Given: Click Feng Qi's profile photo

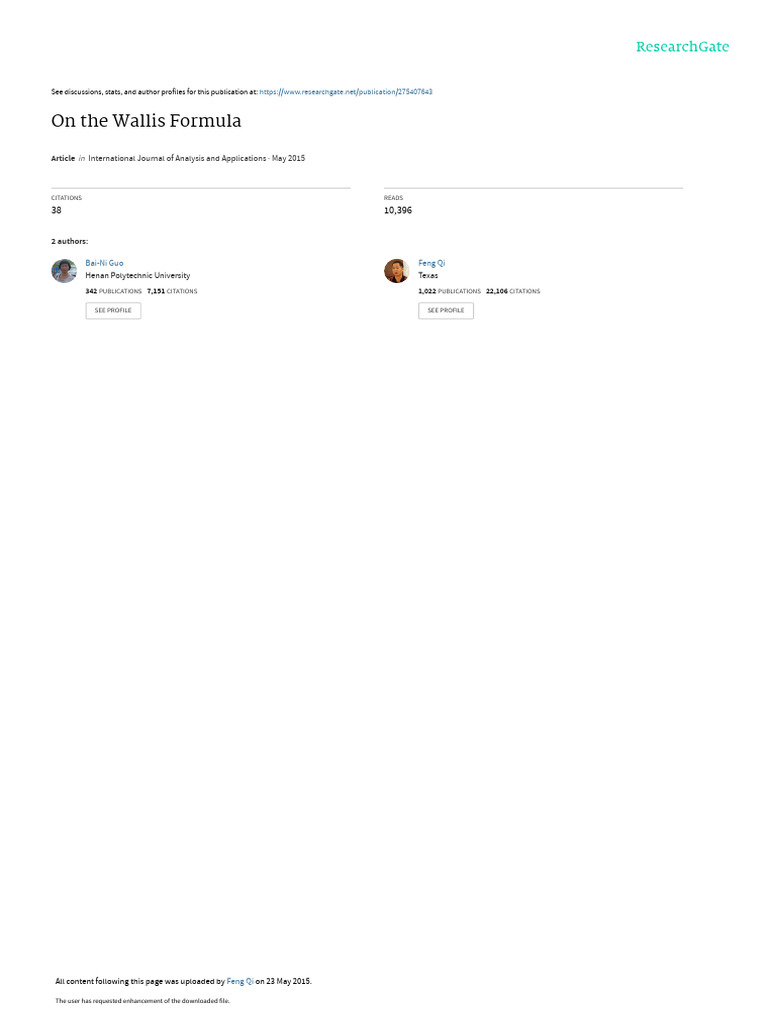Looking at the screenshot, I should [x=396, y=271].
